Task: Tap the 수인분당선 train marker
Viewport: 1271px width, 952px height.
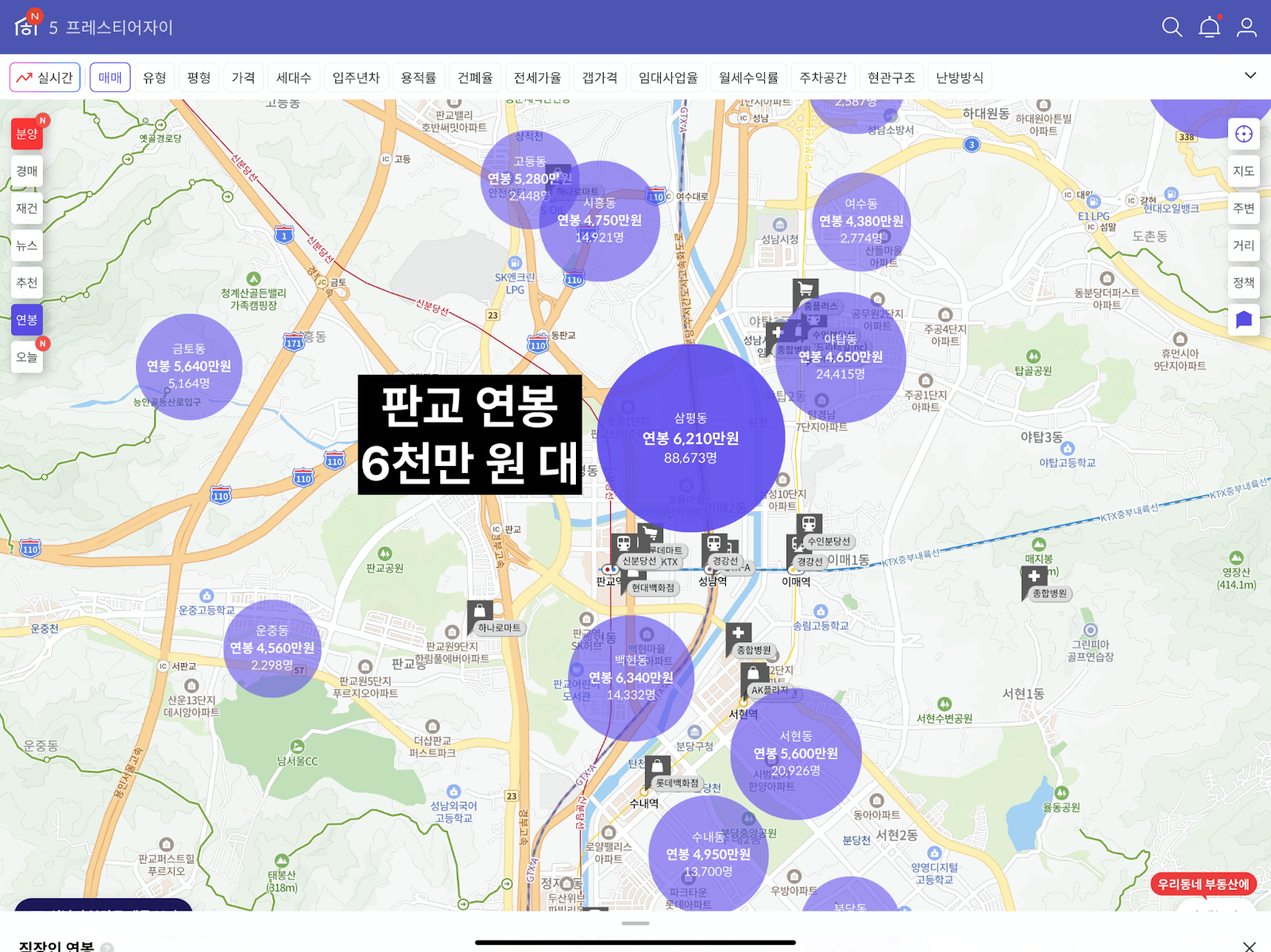Action: coord(809,525)
